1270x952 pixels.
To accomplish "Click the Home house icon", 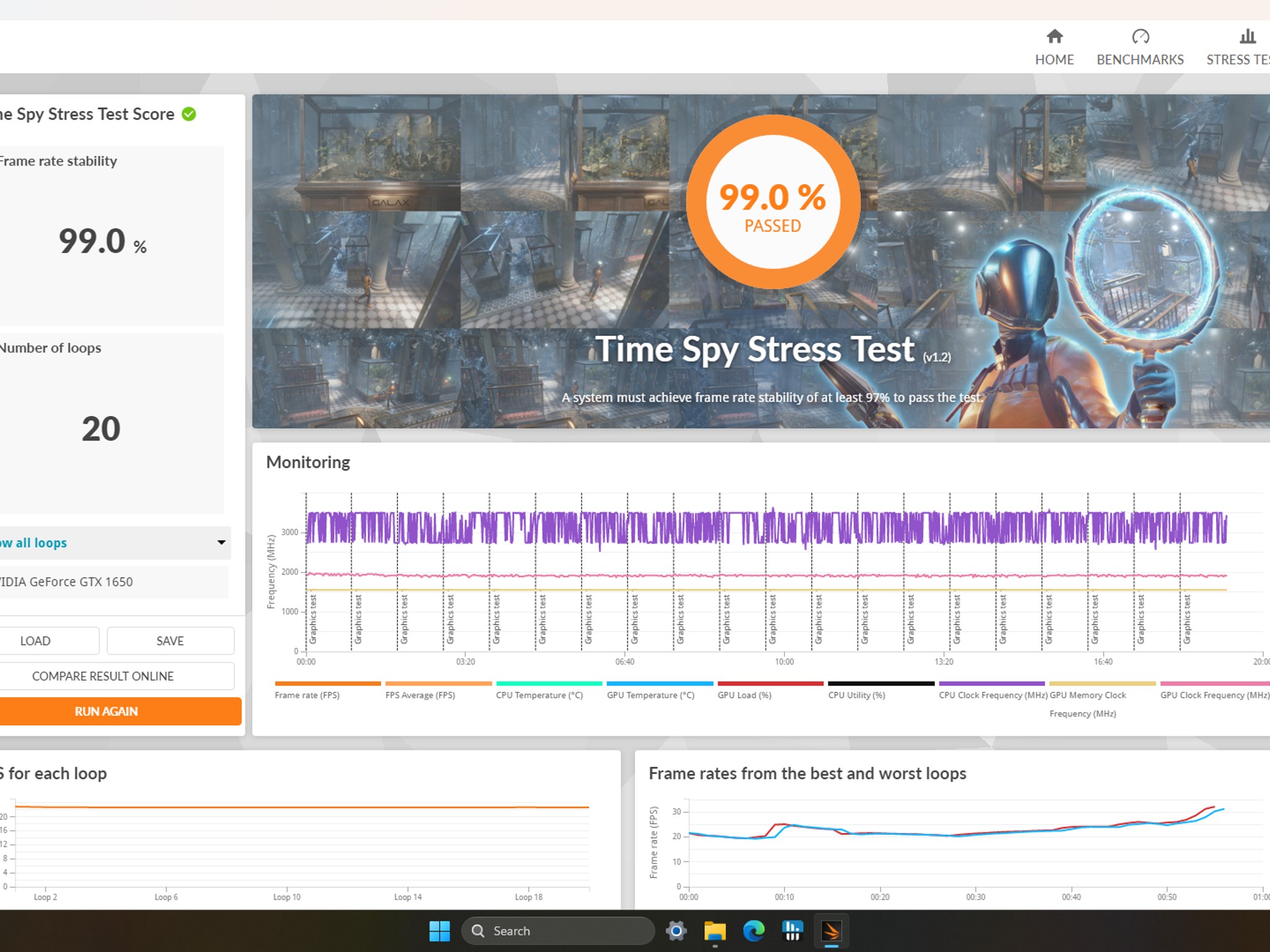I will 1054,37.
